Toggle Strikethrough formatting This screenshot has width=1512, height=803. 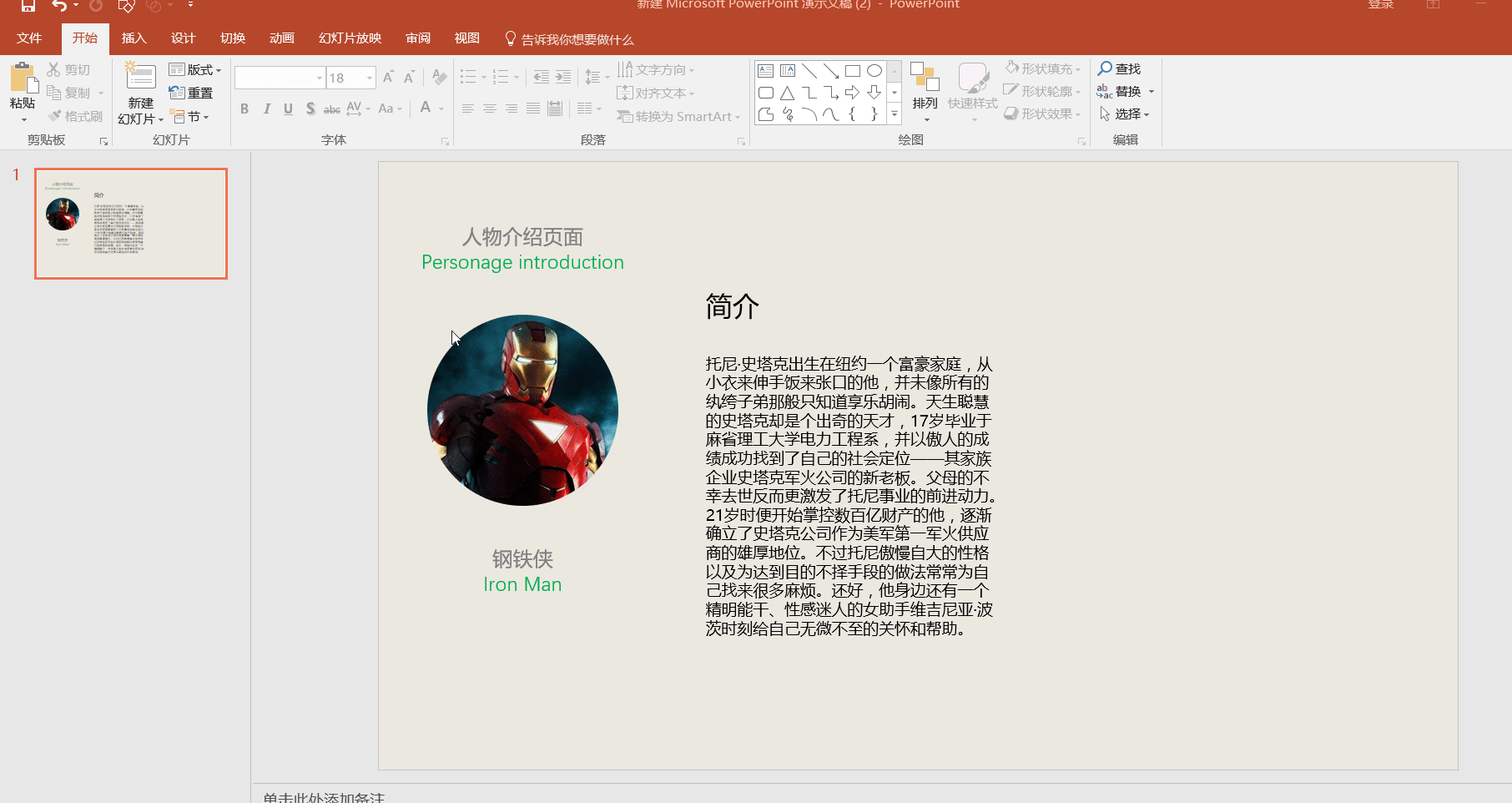click(x=331, y=109)
